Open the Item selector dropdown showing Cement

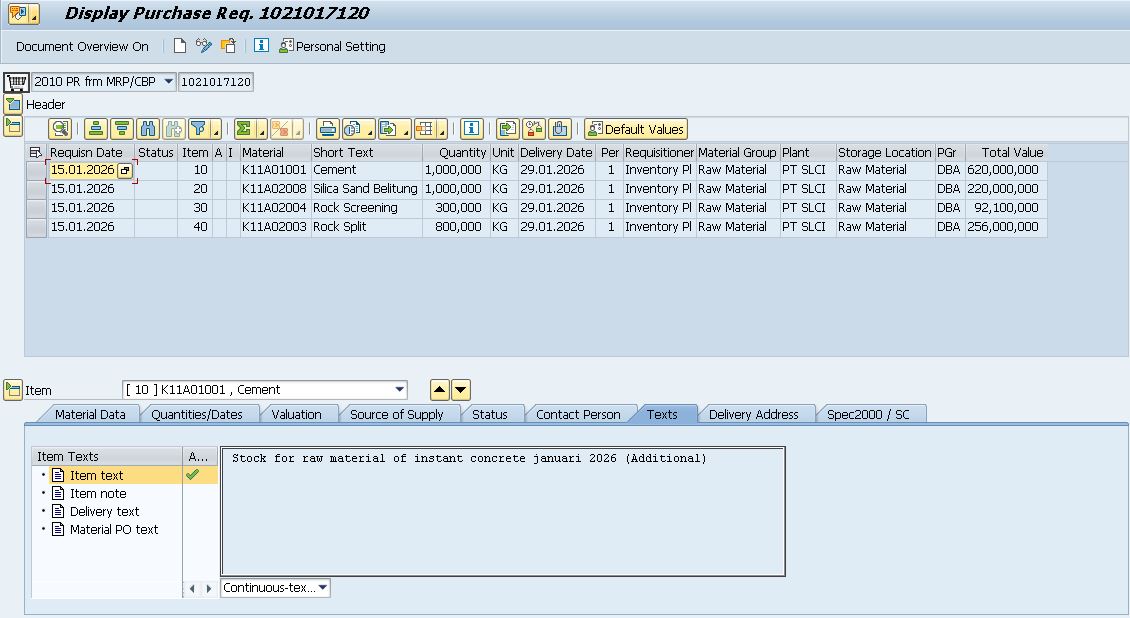tap(400, 390)
